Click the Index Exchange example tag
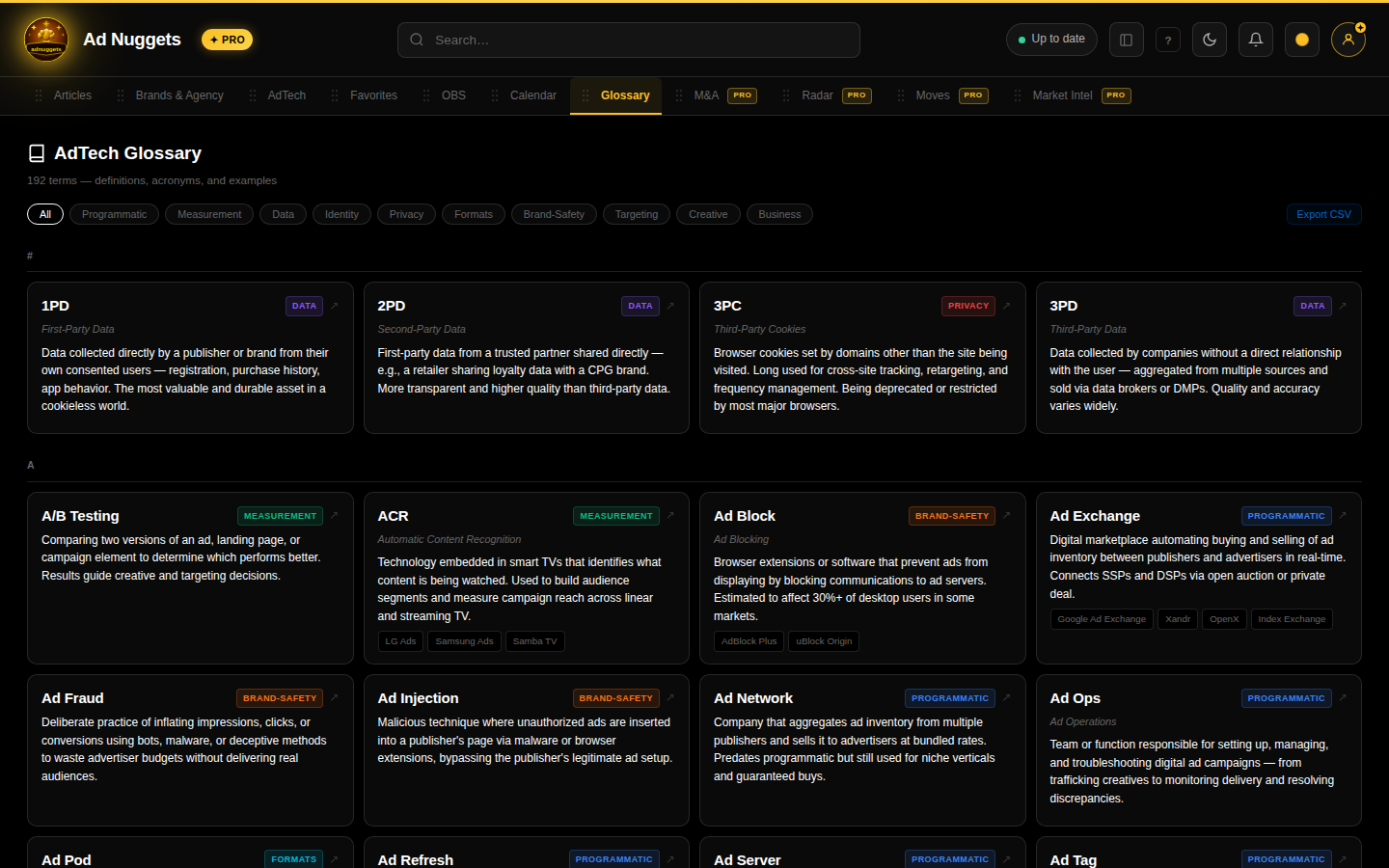 (1292, 619)
